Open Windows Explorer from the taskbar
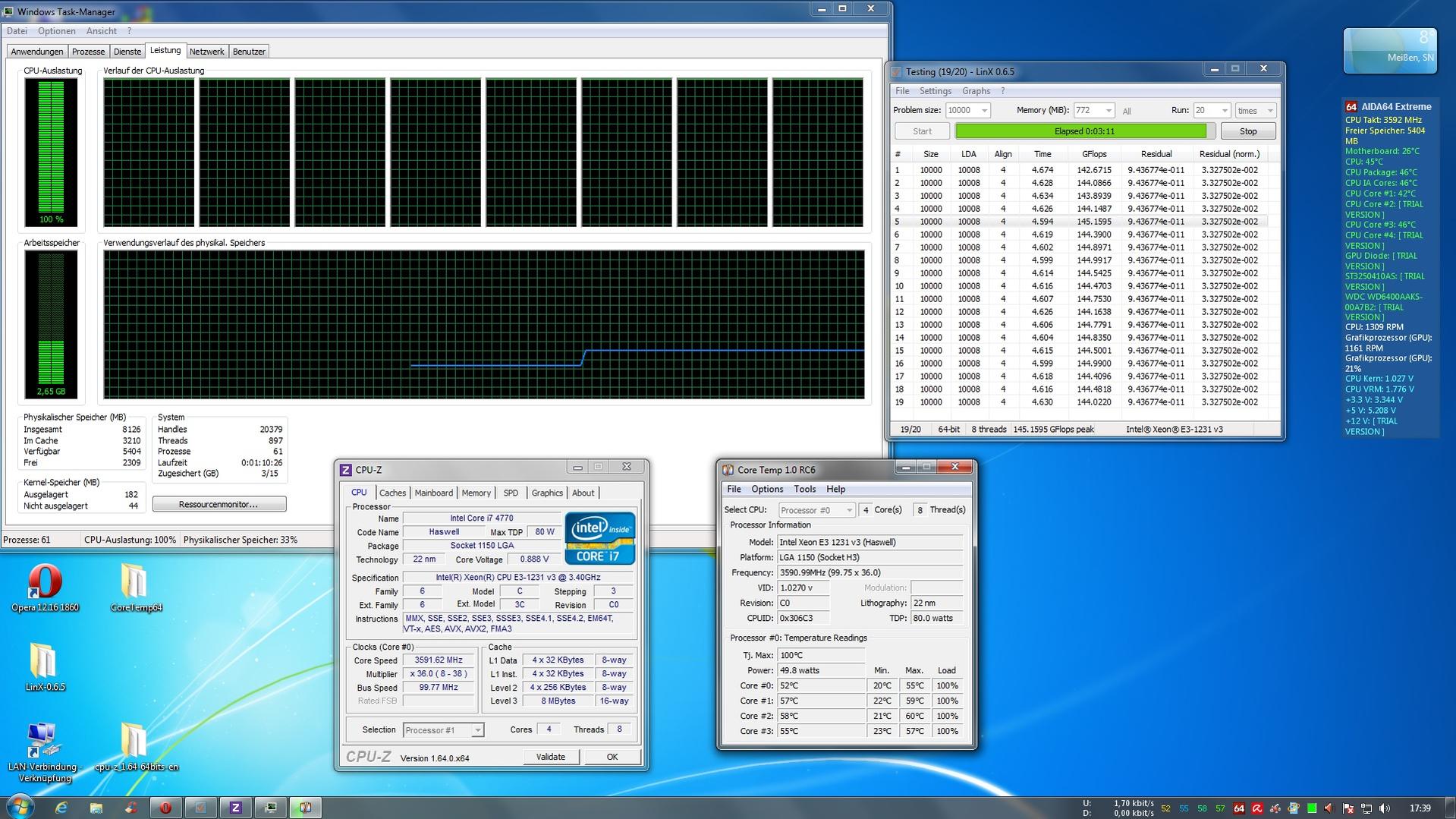Image resolution: width=1456 pixels, height=819 pixels. [x=96, y=808]
